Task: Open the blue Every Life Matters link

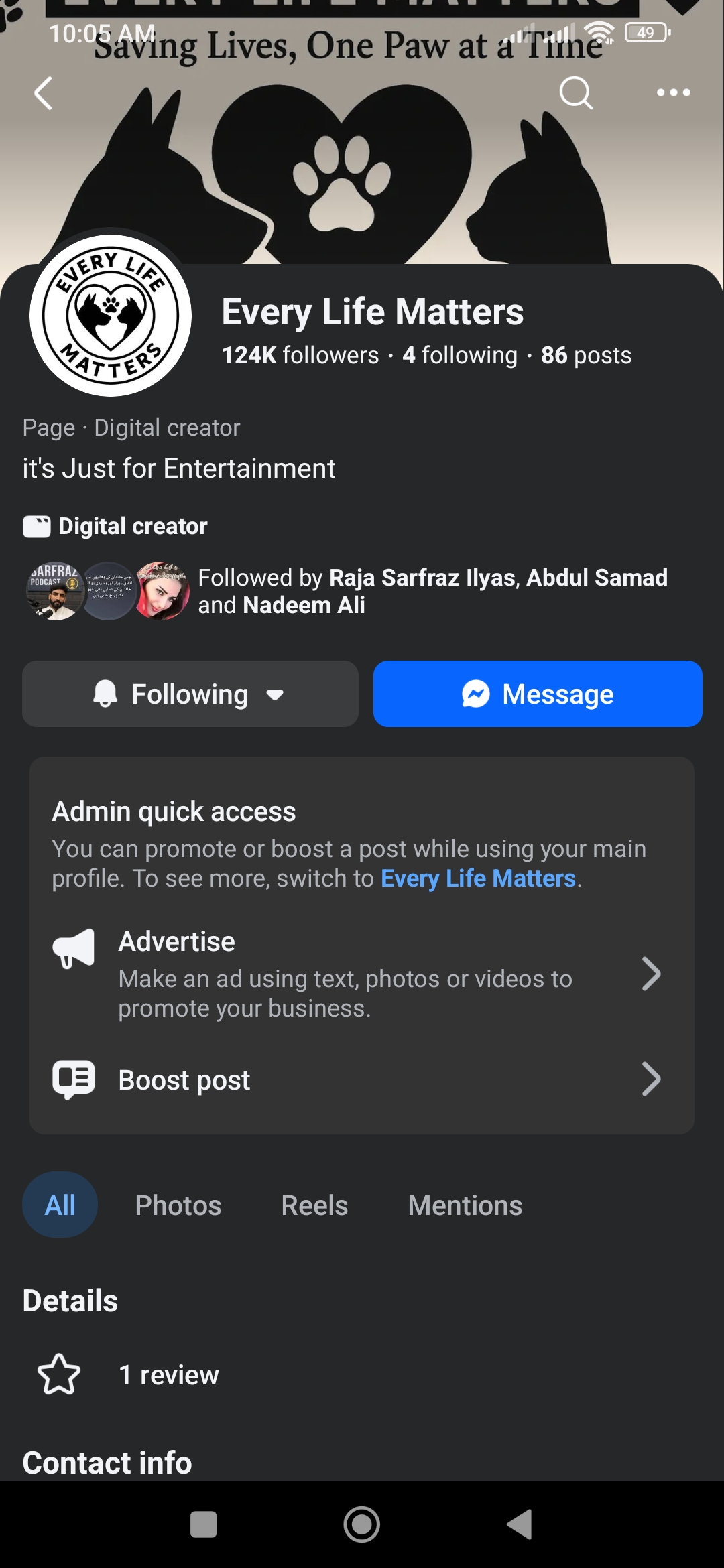Action: click(x=478, y=878)
